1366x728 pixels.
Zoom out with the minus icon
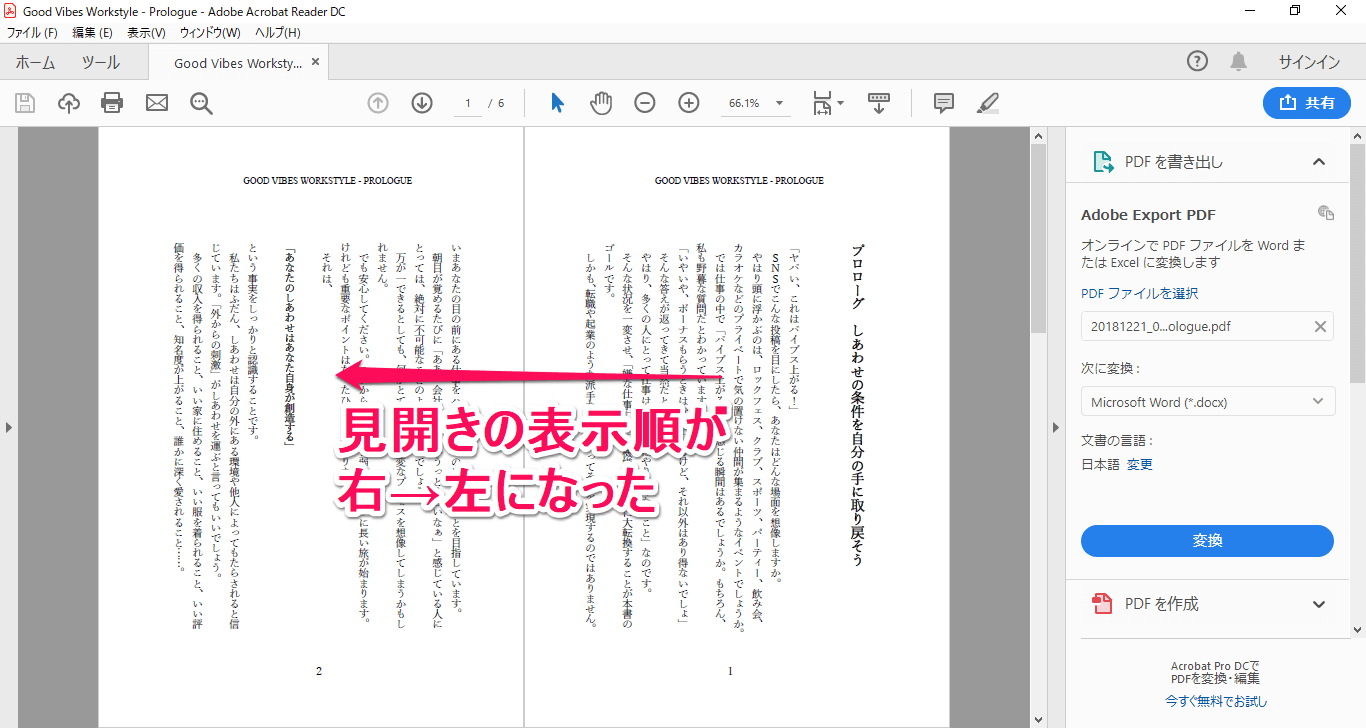click(645, 103)
